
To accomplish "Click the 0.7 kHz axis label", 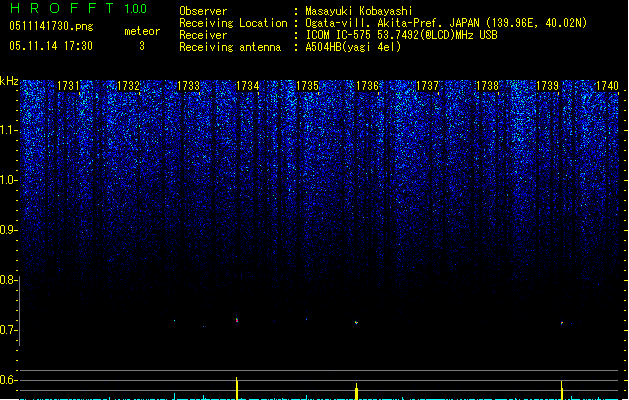I will click(9, 330).
